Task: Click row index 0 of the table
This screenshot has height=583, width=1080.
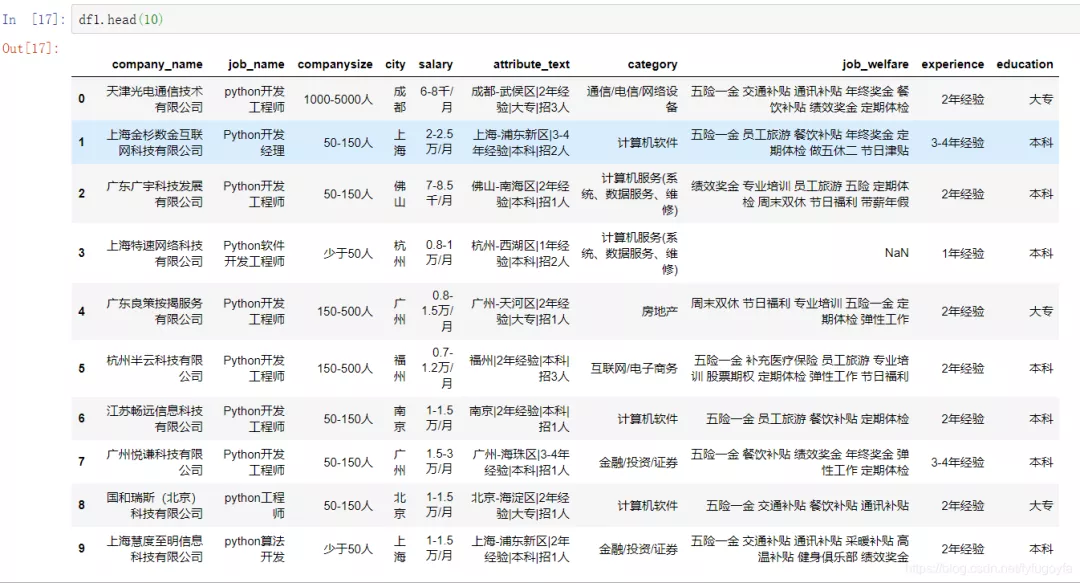Action: pos(80,98)
